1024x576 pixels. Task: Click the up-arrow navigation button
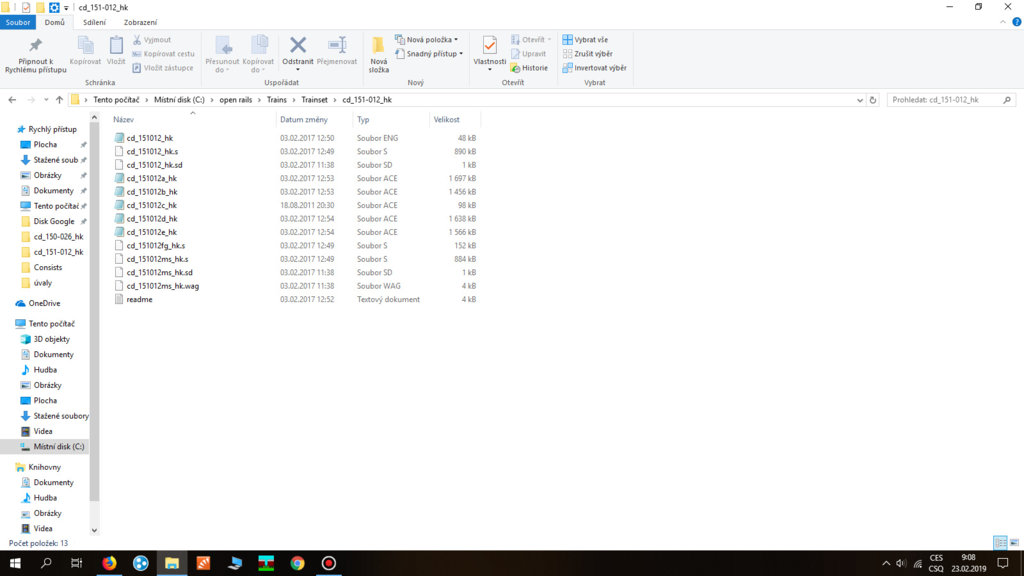(x=60, y=100)
